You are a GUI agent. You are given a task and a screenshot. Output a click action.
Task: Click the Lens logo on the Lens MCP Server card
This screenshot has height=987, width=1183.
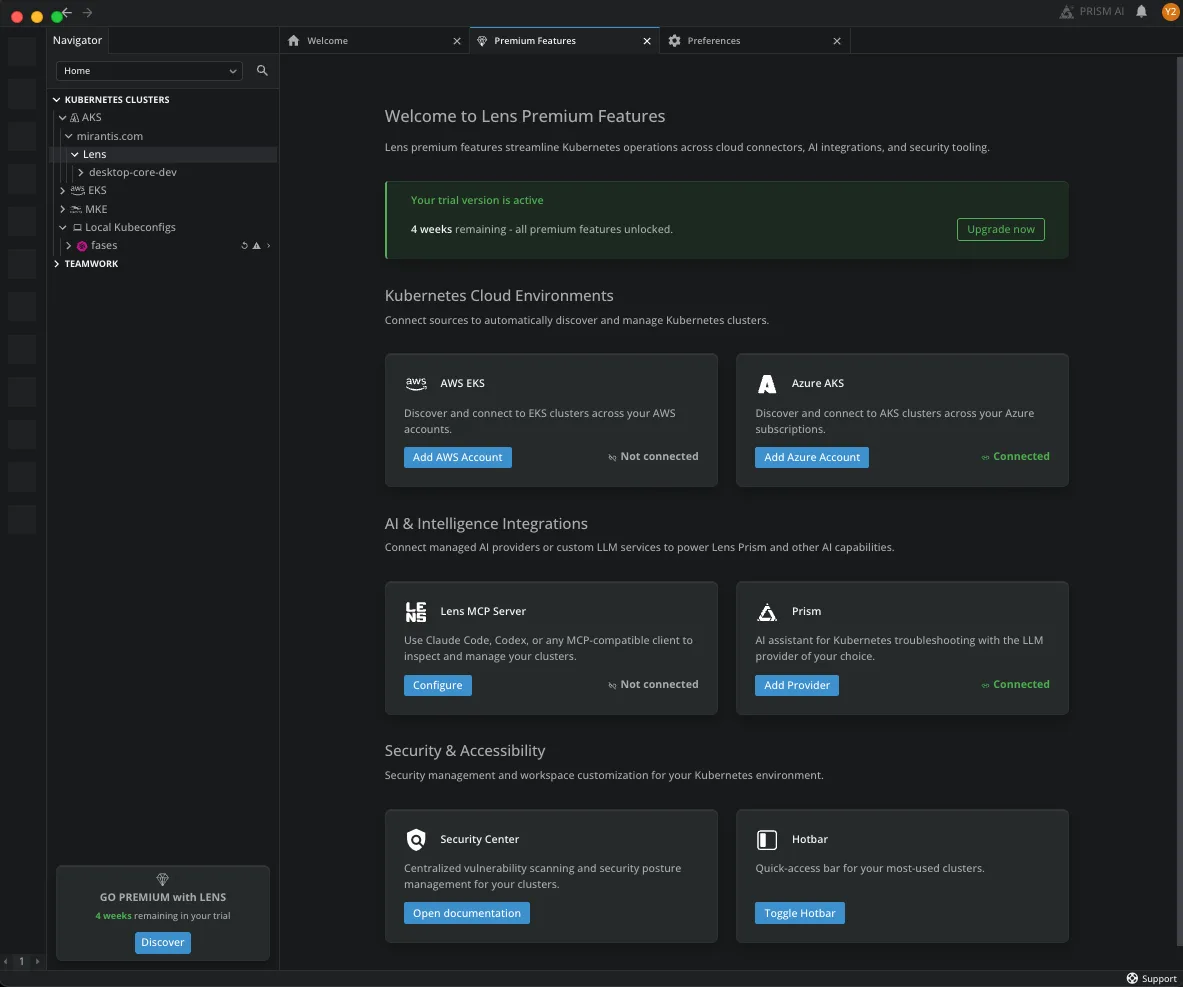416,612
